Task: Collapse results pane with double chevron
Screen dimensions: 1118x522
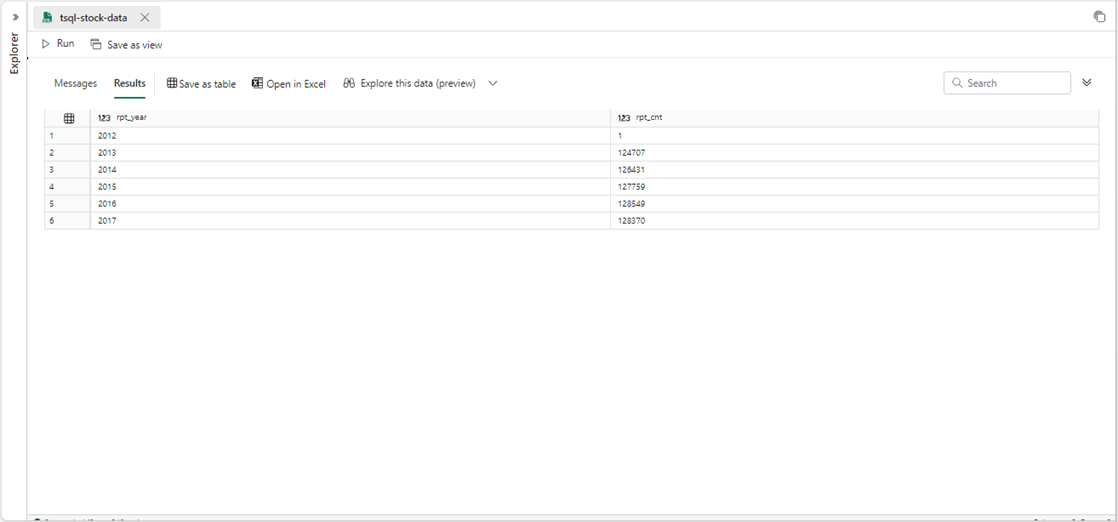Action: [x=1087, y=83]
